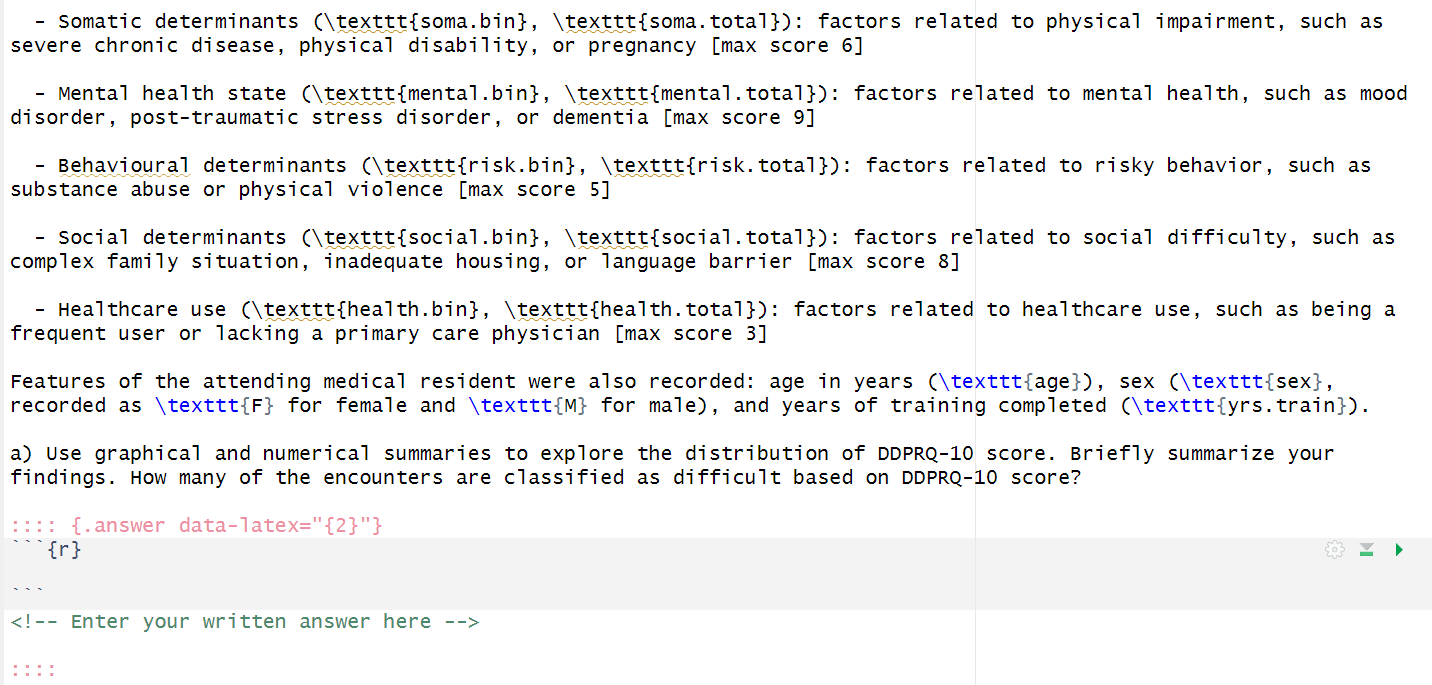Screen dimensions: 1432x685
Task: Open the chunk options gear icon
Action: click(x=1334, y=549)
